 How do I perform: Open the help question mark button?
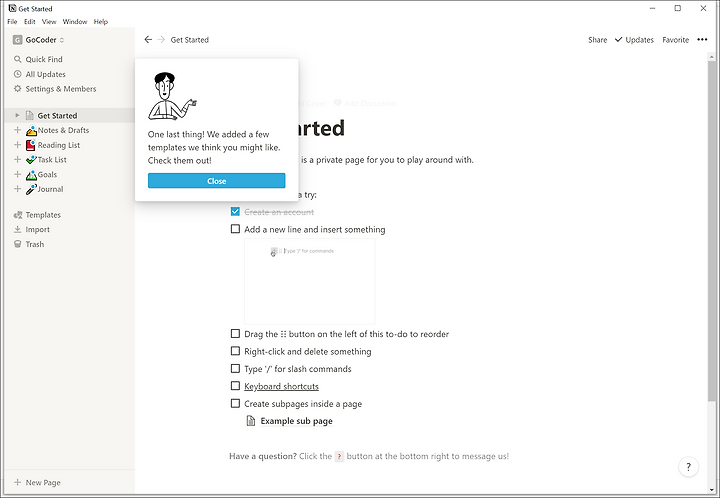[688, 467]
